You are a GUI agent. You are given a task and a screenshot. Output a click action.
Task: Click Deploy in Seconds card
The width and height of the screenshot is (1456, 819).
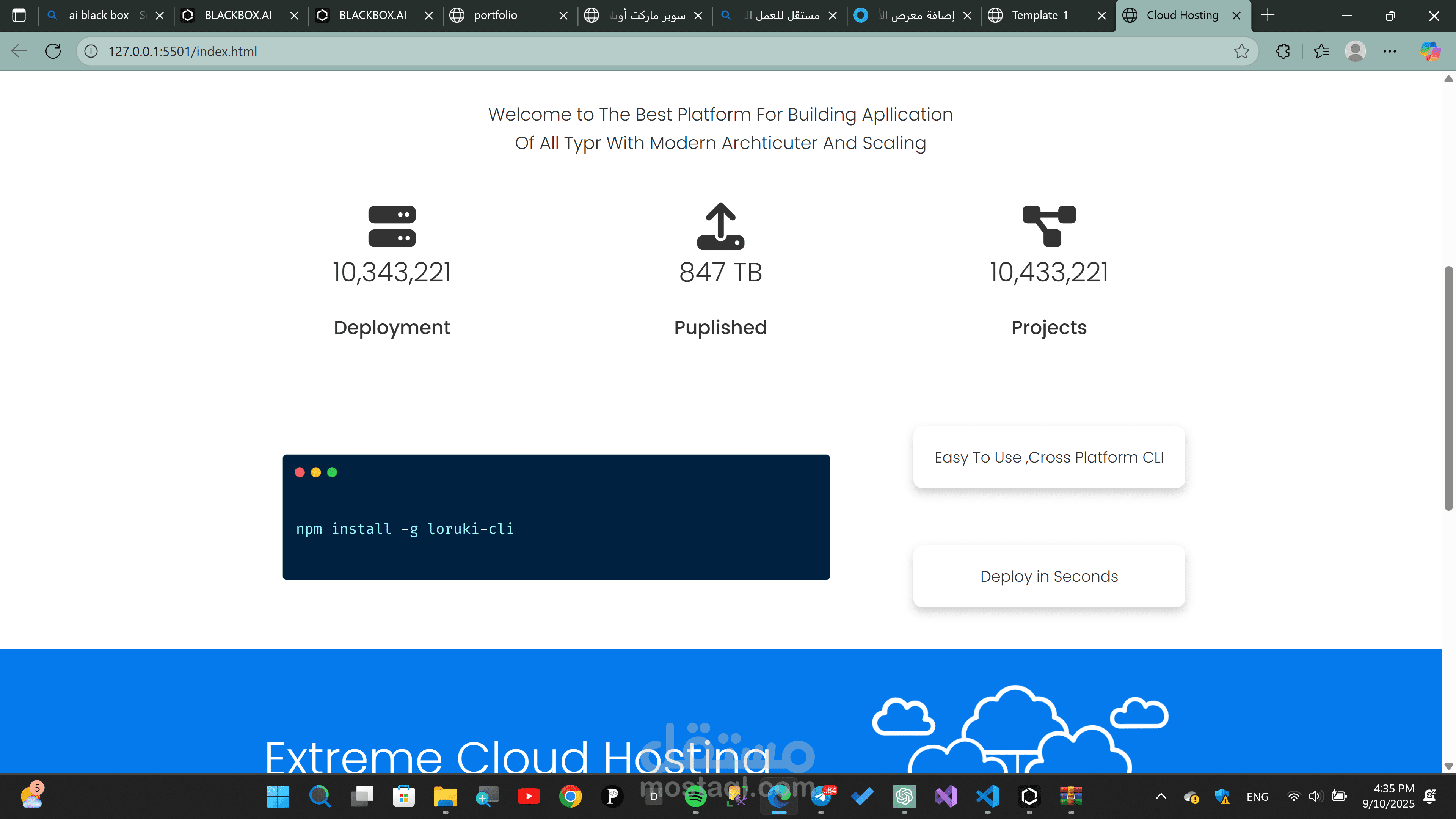pos(1048,576)
